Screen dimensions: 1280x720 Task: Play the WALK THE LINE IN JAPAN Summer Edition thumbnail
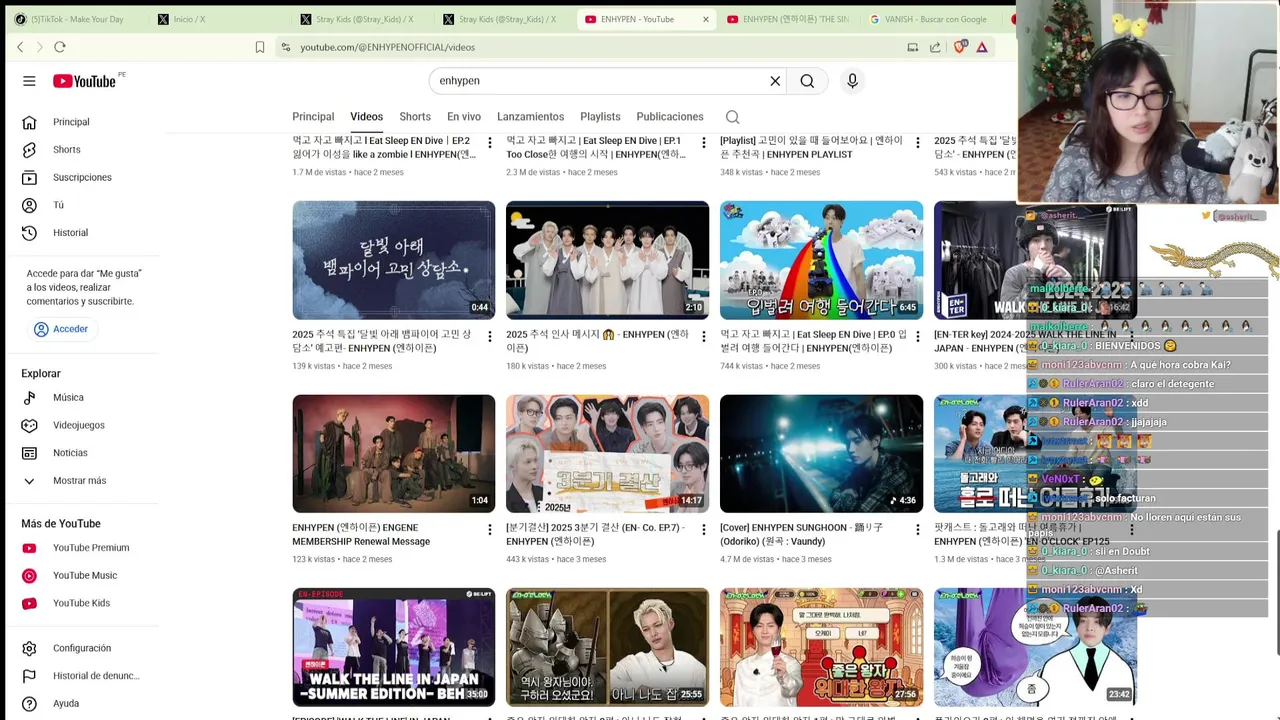[393, 647]
